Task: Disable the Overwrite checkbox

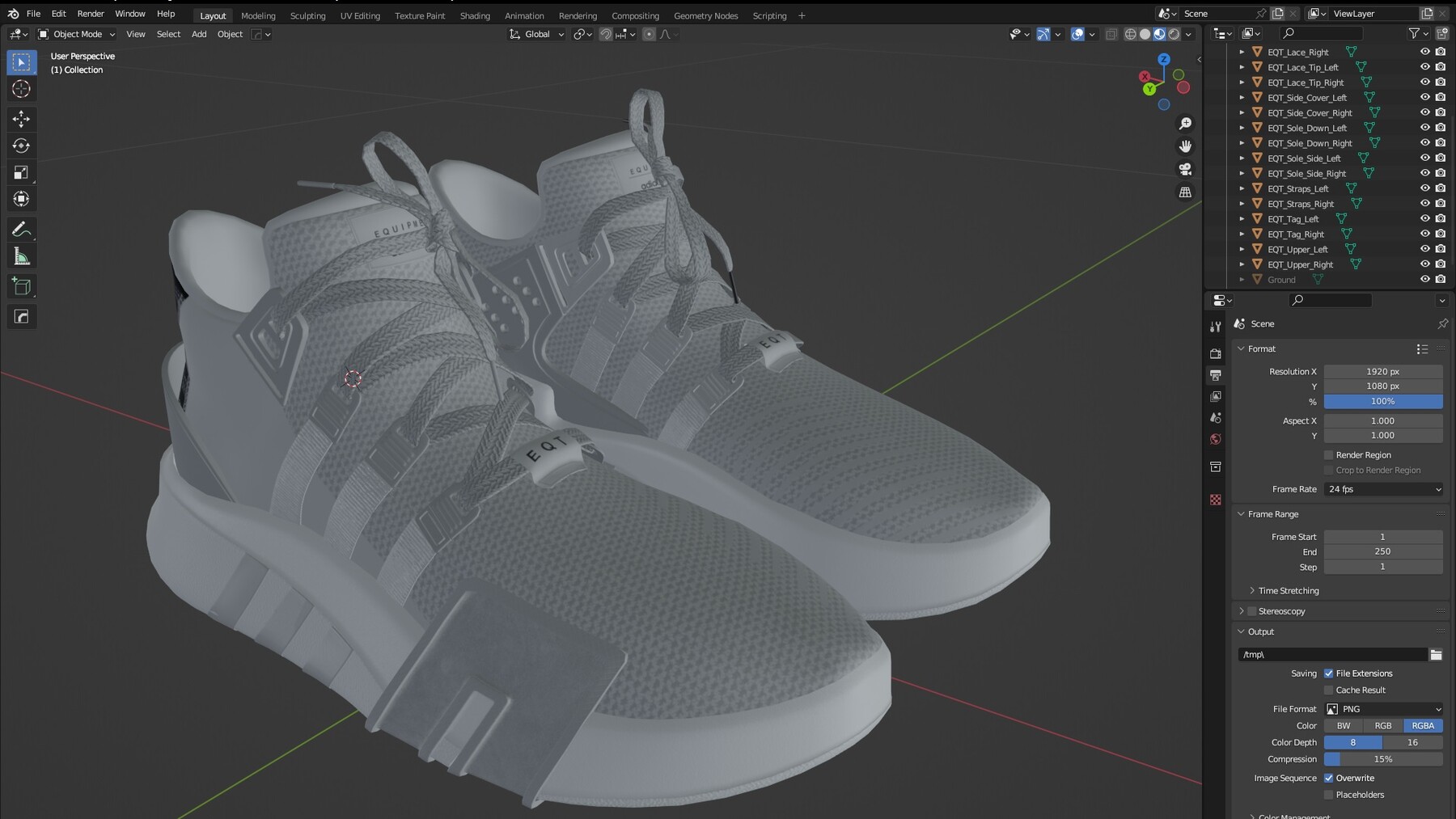Action: (1328, 777)
